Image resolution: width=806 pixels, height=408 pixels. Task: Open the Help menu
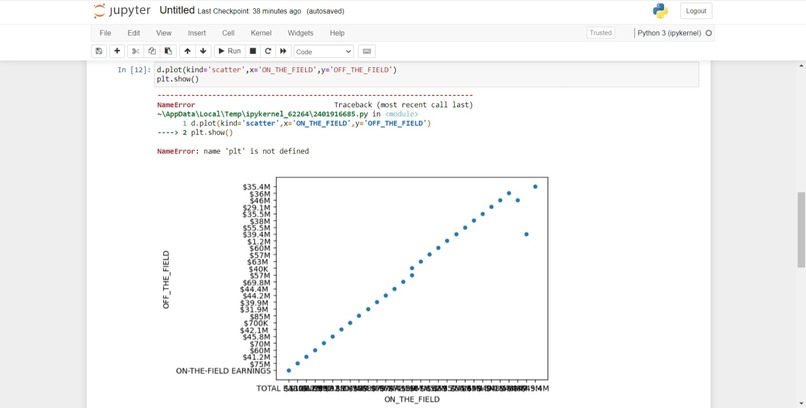click(337, 33)
